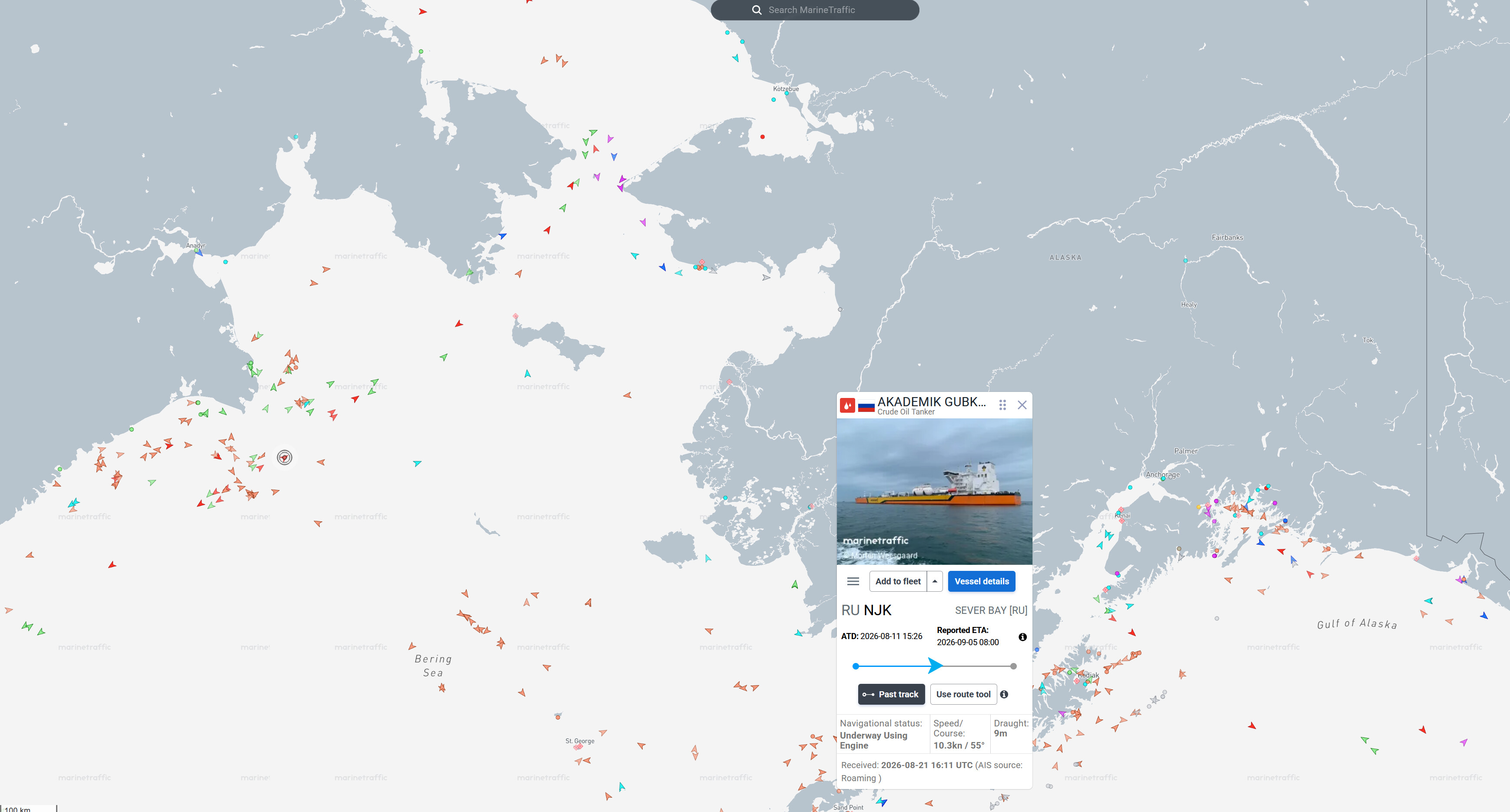Expand the Add to fleet dropdown arrow

(x=934, y=581)
